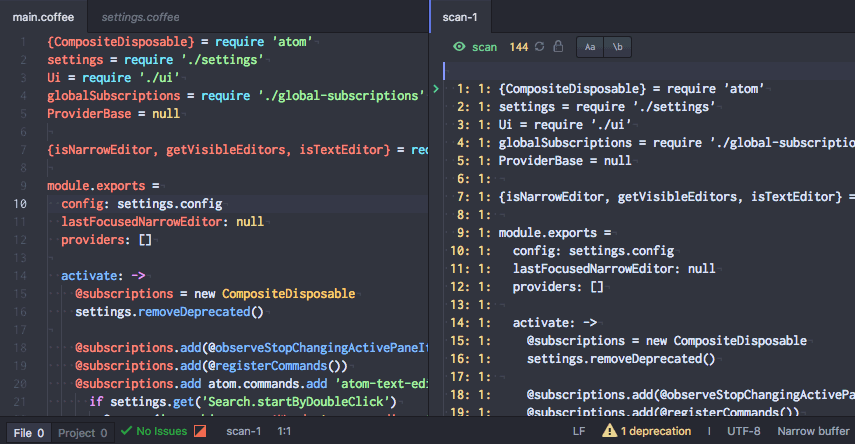
Task: Toggle the Aa case sensitivity button
Action: pos(590,47)
